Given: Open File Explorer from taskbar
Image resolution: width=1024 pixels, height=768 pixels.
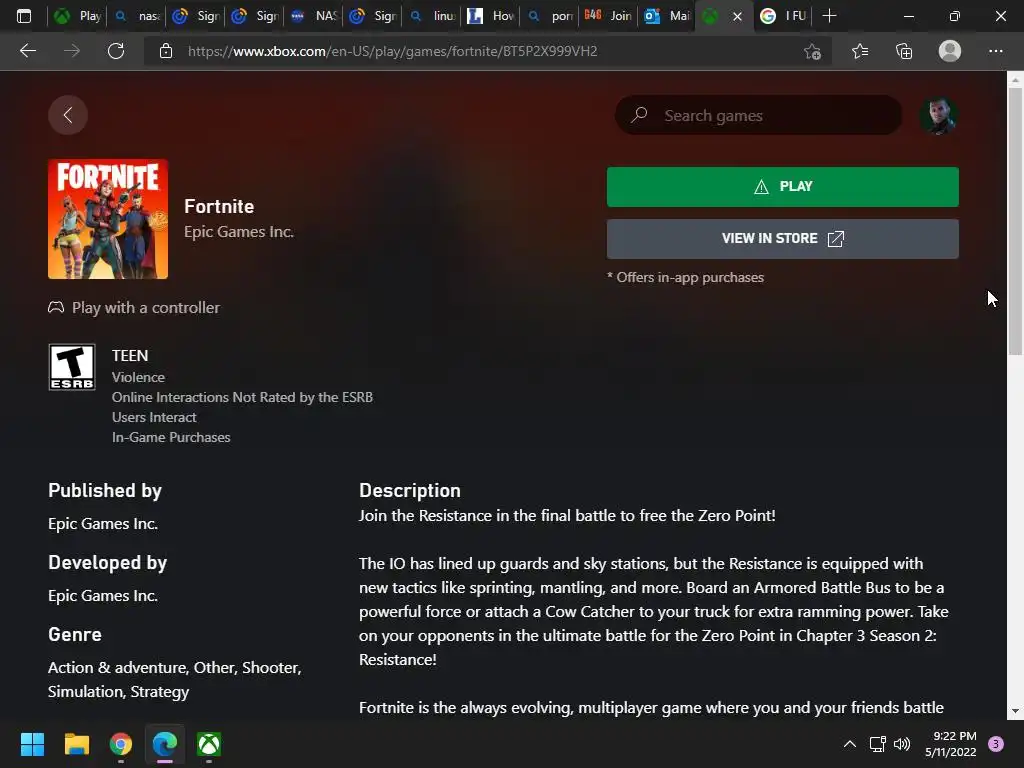Looking at the screenshot, I should tap(76, 744).
